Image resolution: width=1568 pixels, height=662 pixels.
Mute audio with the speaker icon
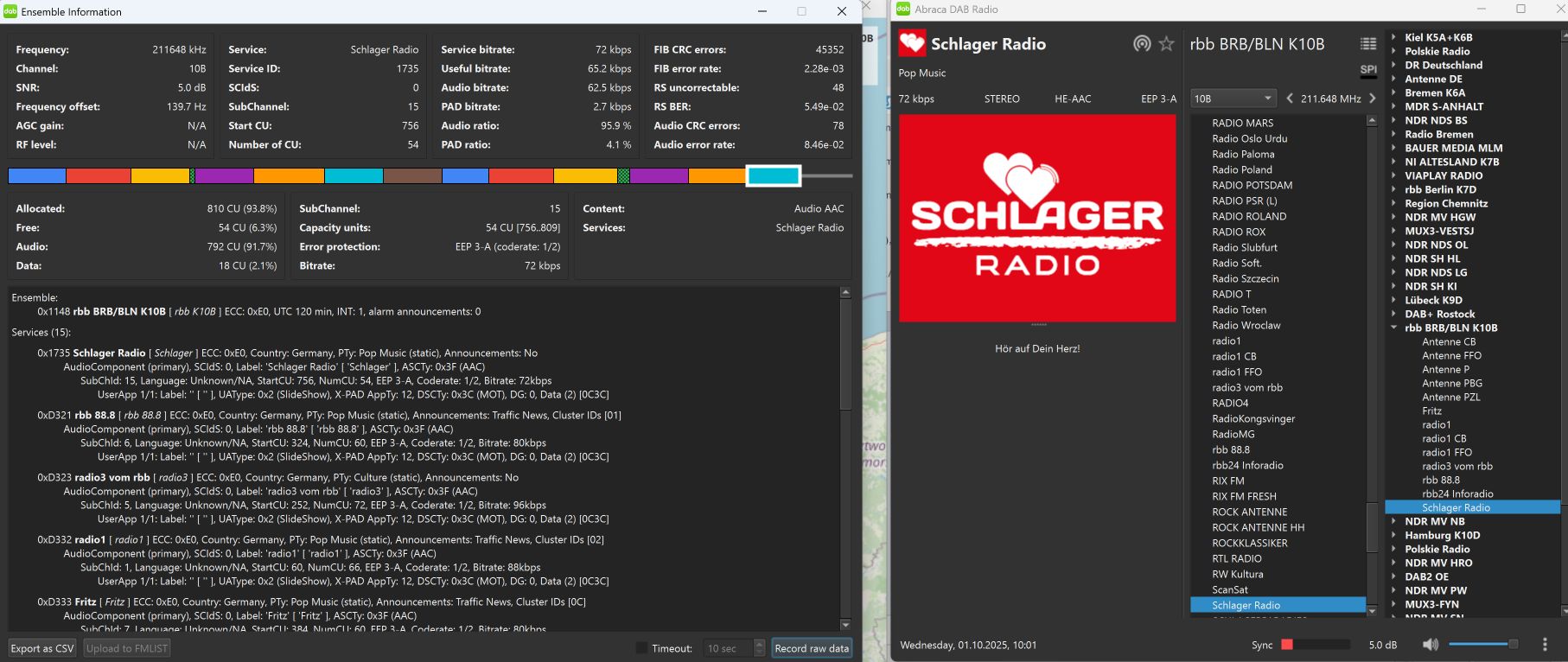coord(1431,645)
